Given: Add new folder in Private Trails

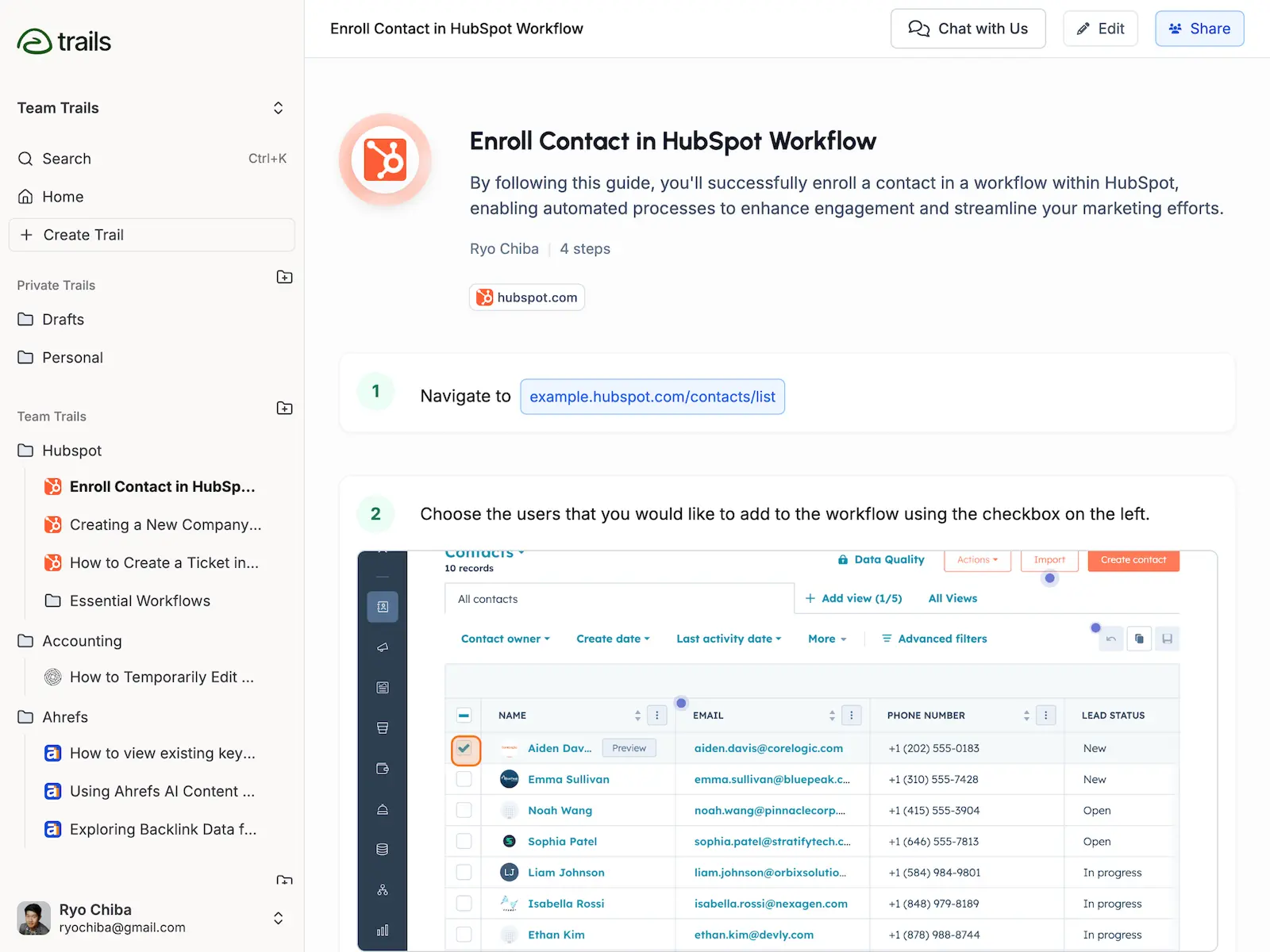Looking at the screenshot, I should point(284,277).
